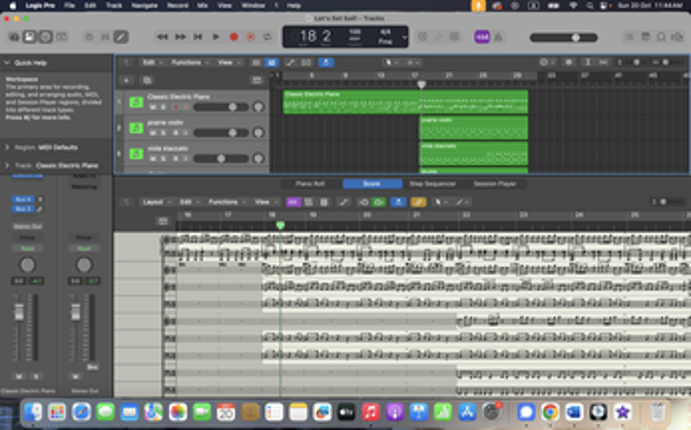Click the purple Count-in button

482,37
